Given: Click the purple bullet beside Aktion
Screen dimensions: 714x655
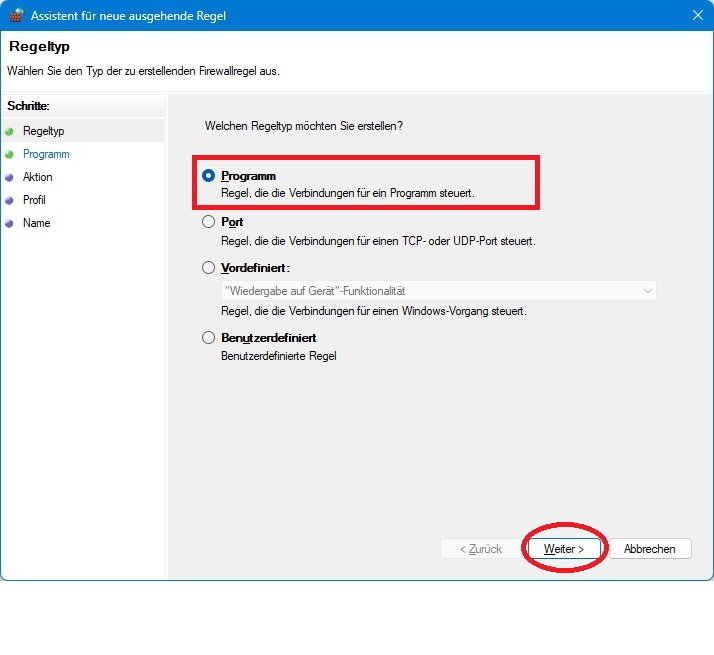Looking at the screenshot, I should coord(9,178).
